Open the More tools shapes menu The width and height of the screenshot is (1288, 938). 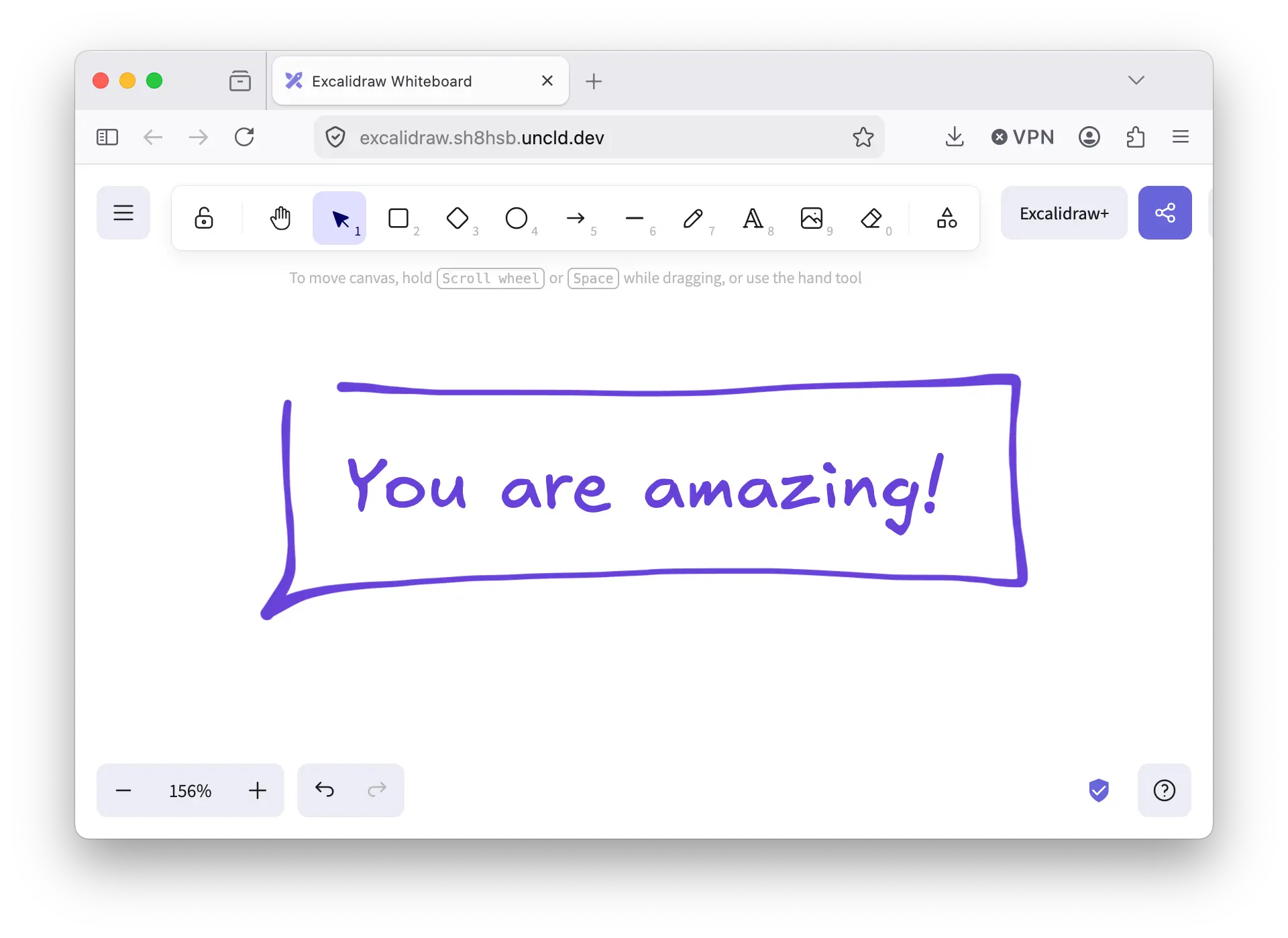tap(947, 218)
